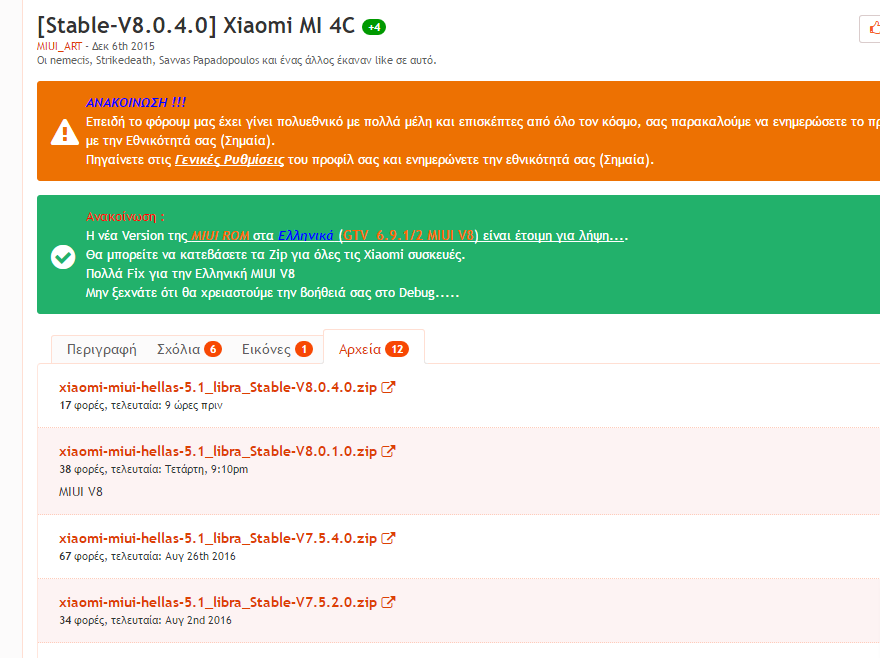880x658 pixels.
Task: Follow the Γενικές Ρυθμίσεις link
Action: point(230,160)
